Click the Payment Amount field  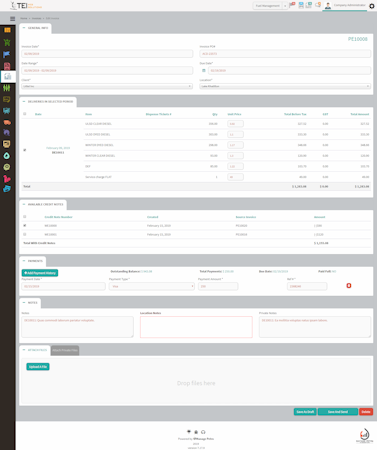pos(218,286)
